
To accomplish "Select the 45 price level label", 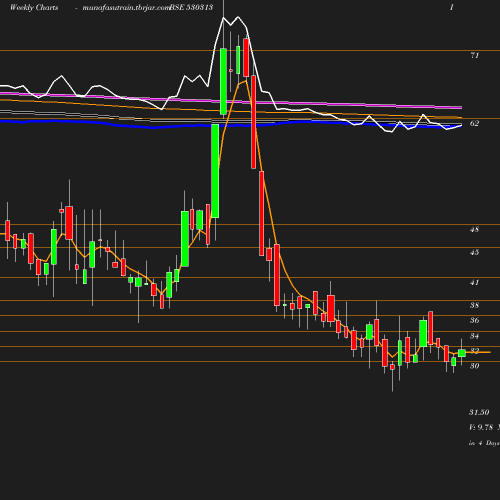I will [x=474, y=252].
